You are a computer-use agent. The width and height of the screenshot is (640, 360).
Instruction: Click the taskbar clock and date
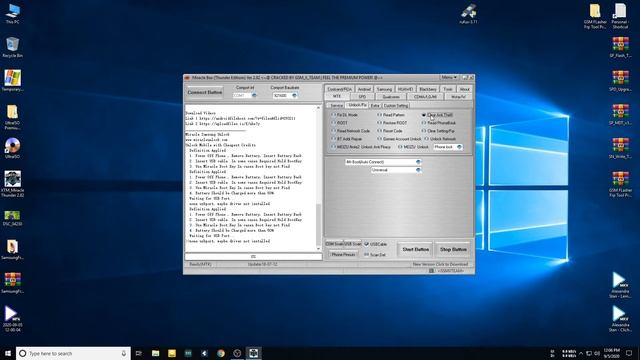[x=611, y=353]
